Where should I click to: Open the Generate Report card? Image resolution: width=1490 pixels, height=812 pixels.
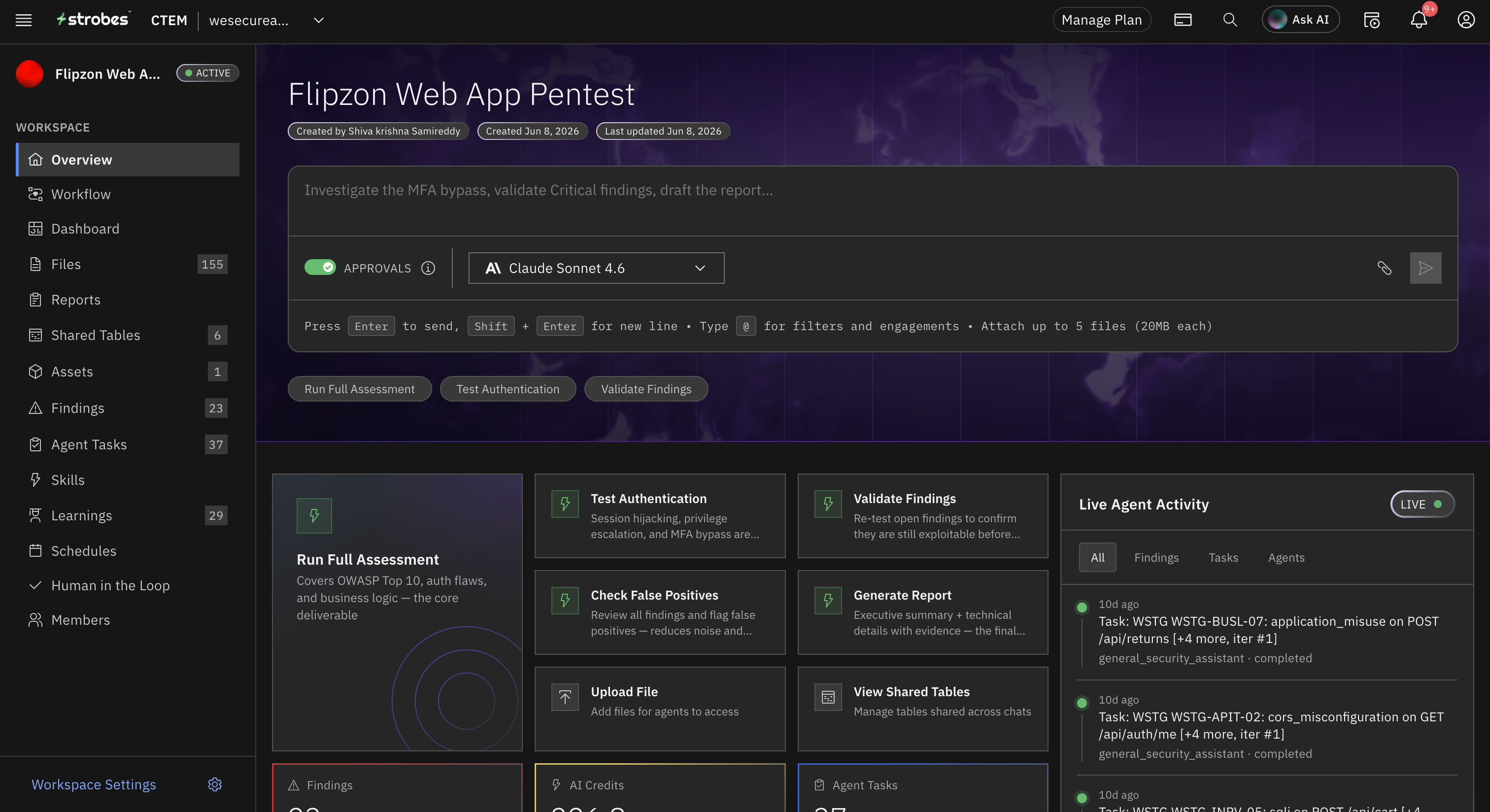tap(922, 612)
